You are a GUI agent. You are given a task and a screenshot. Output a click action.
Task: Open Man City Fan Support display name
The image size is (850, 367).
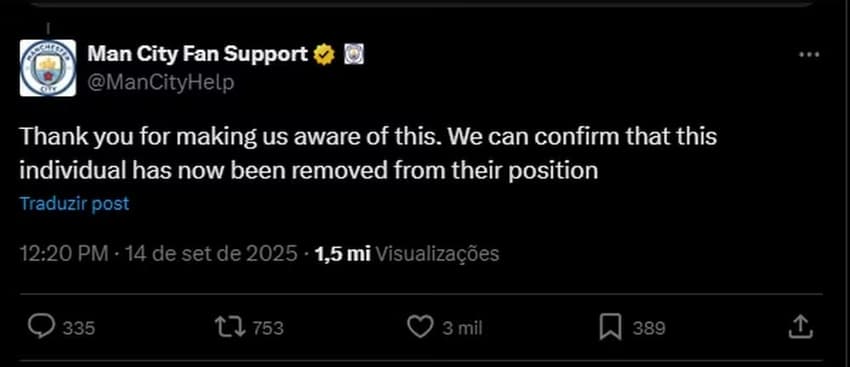tap(198, 54)
